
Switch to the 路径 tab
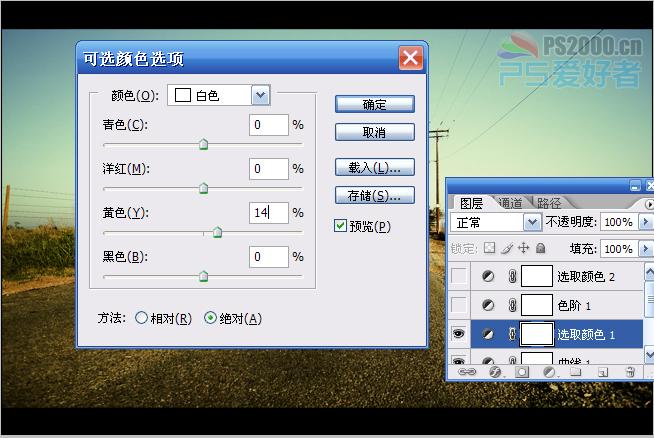[549, 203]
